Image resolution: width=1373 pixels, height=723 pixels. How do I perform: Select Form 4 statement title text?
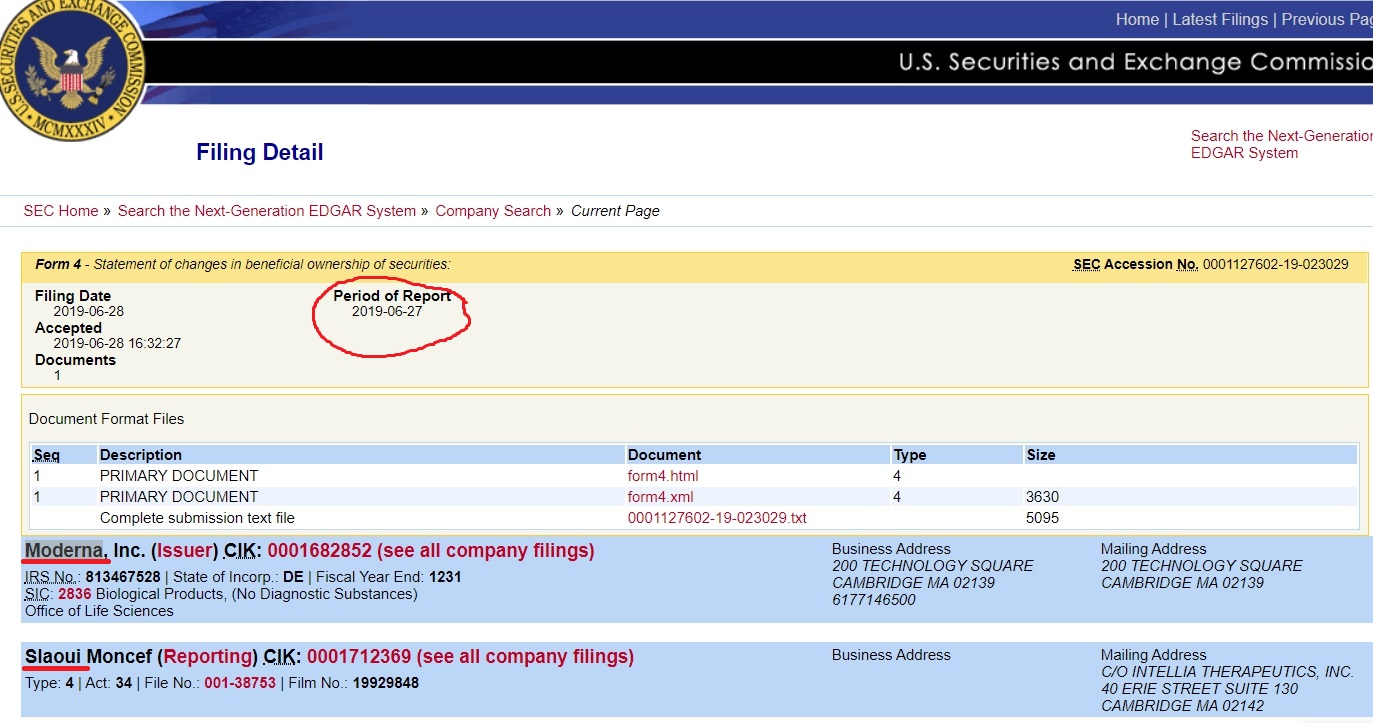[243, 265]
